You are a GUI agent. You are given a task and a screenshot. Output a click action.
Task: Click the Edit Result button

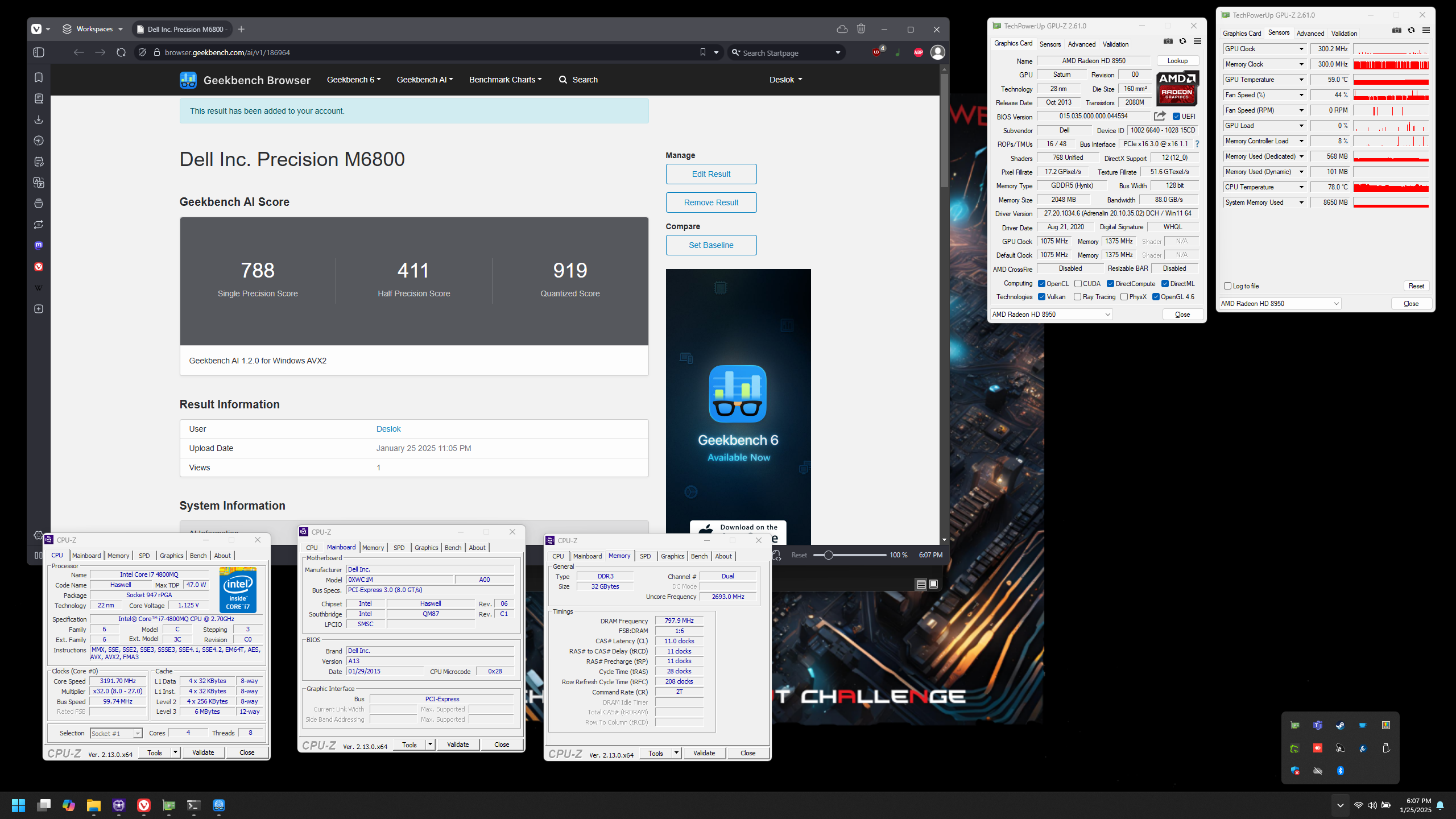click(x=711, y=174)
